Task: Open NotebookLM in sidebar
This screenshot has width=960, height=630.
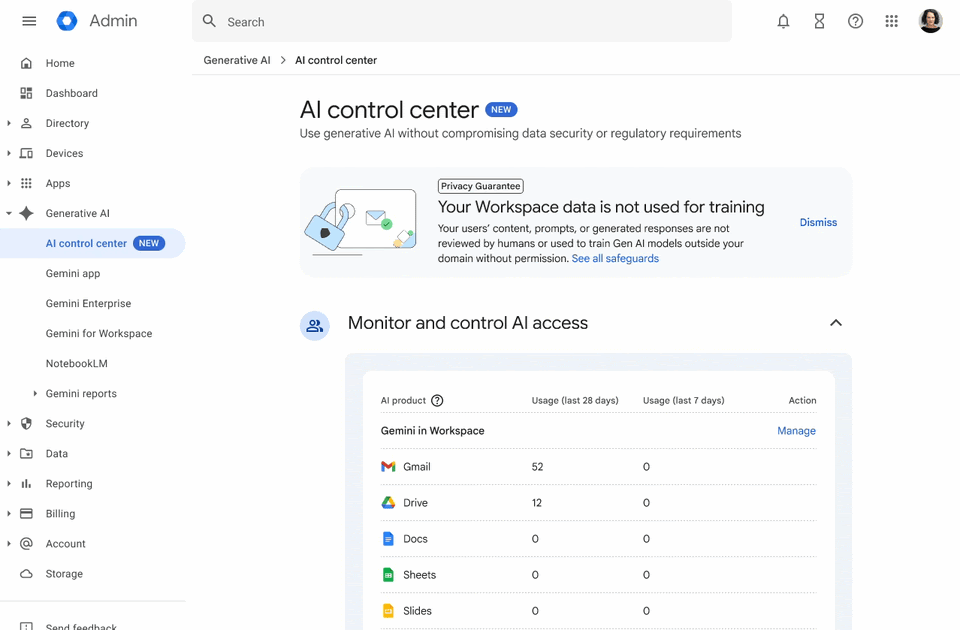Action: pyautogui.click(x=77, y=363)
